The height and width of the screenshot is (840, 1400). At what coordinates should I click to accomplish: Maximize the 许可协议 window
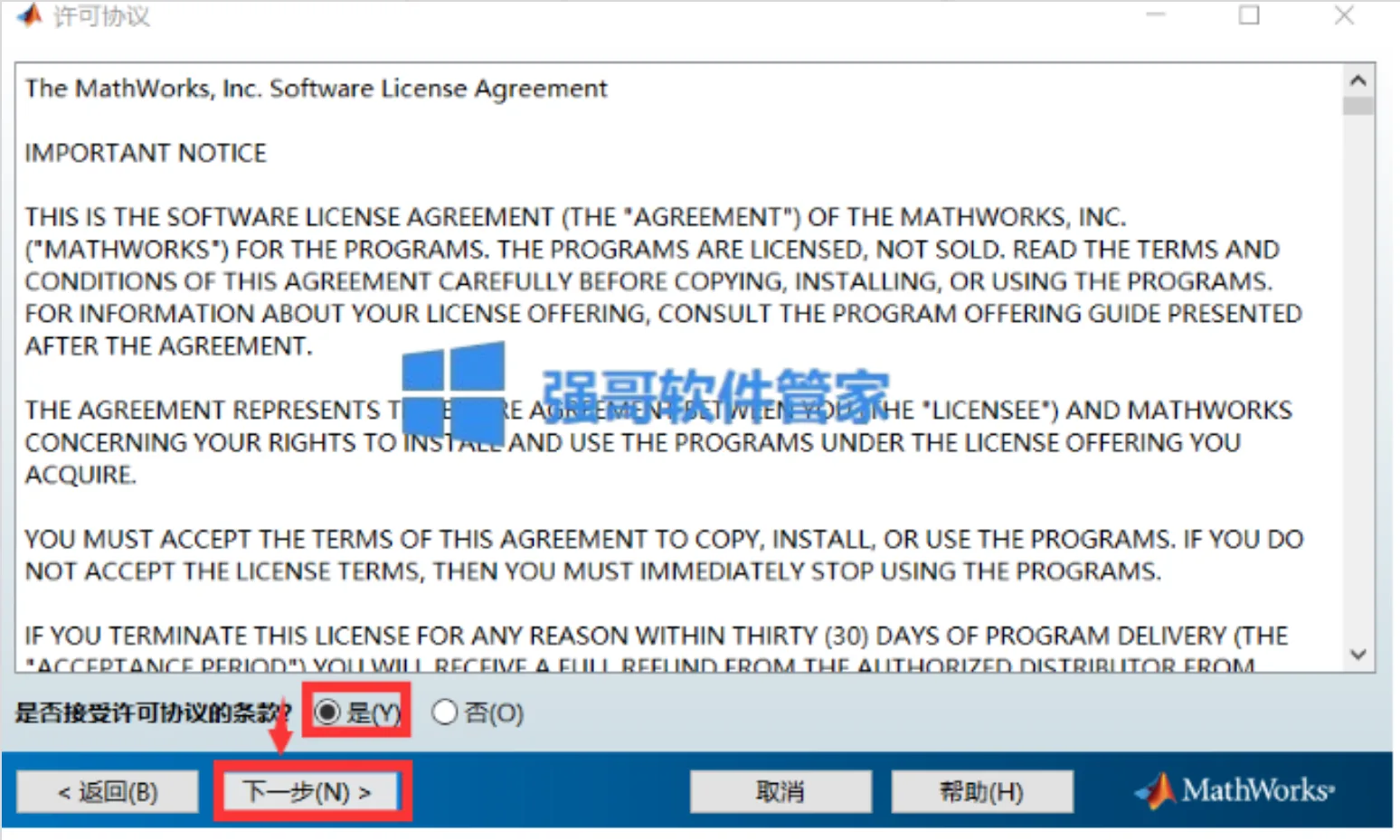click(1249, 15)
